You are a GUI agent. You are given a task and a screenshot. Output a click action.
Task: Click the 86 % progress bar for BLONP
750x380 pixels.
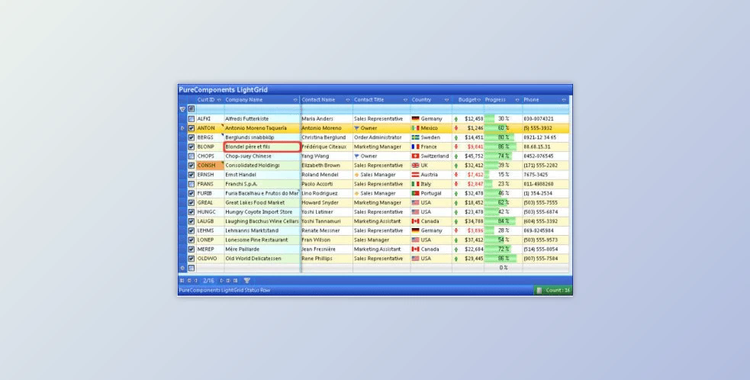503,147
